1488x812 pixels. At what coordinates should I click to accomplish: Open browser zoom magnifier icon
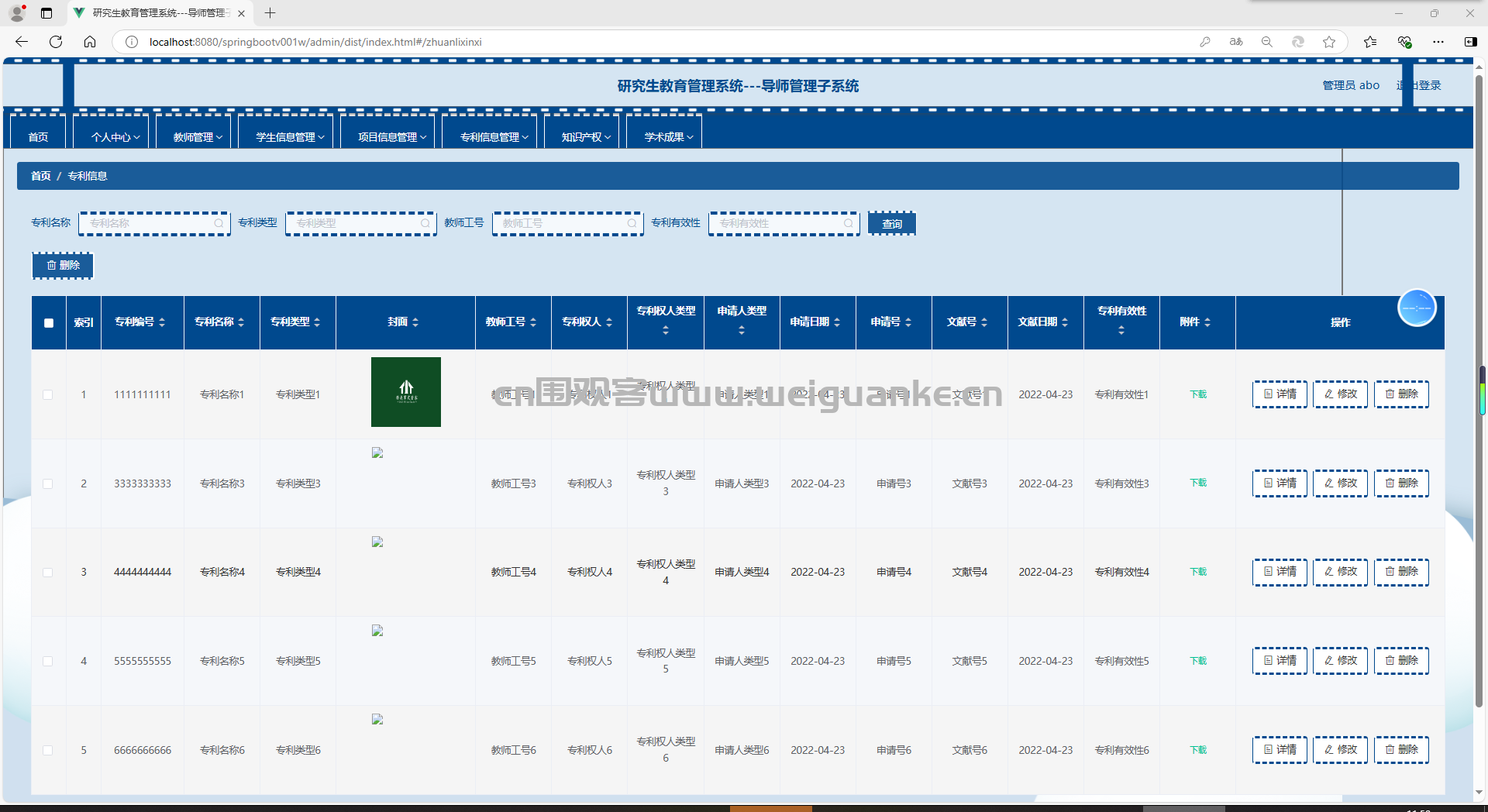click(1267, 42)
